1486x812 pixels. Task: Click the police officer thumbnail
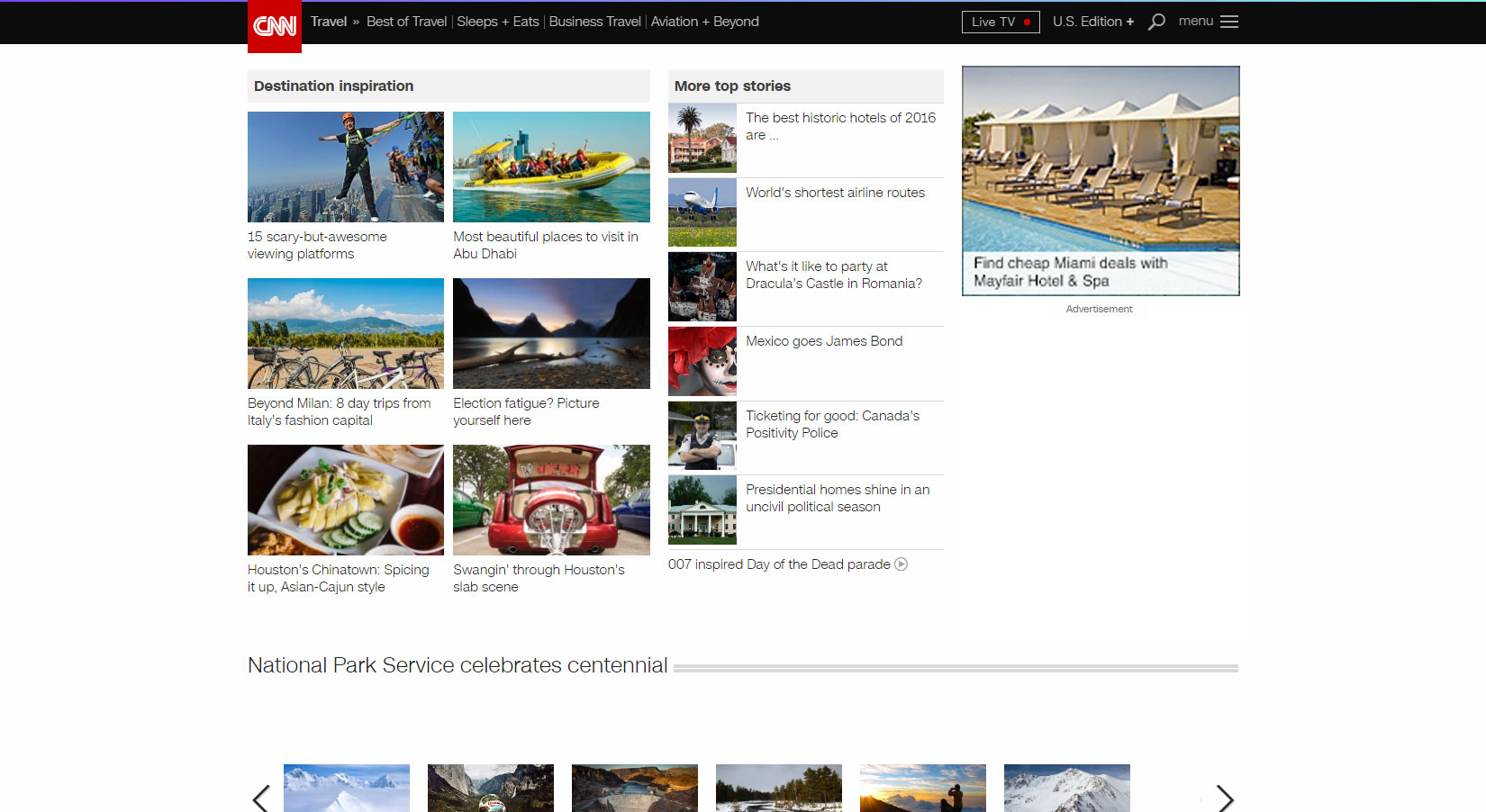point(702,436)
